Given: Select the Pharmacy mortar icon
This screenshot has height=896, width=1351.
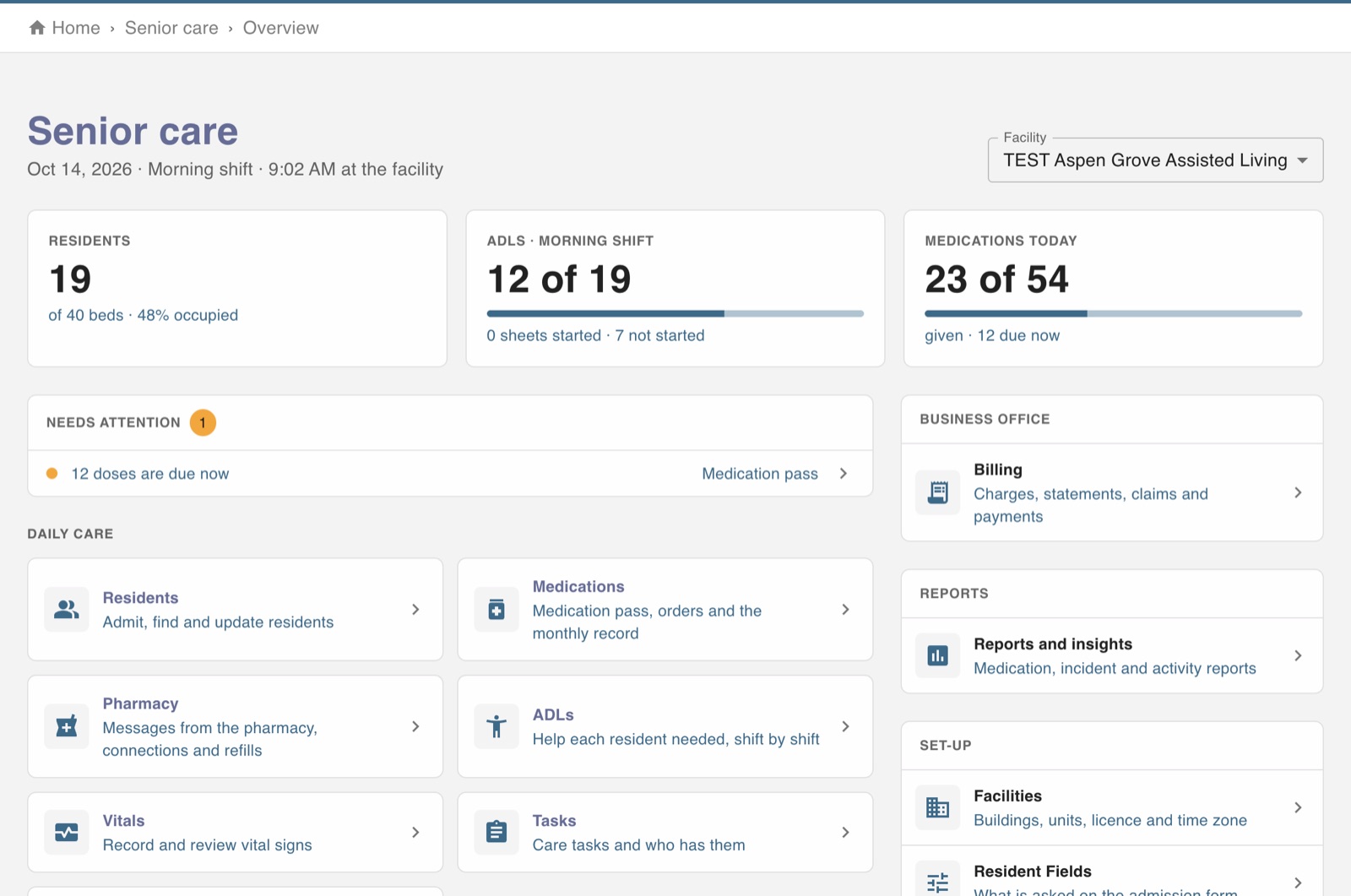Looking at the screenshot, I should (67, 726).
